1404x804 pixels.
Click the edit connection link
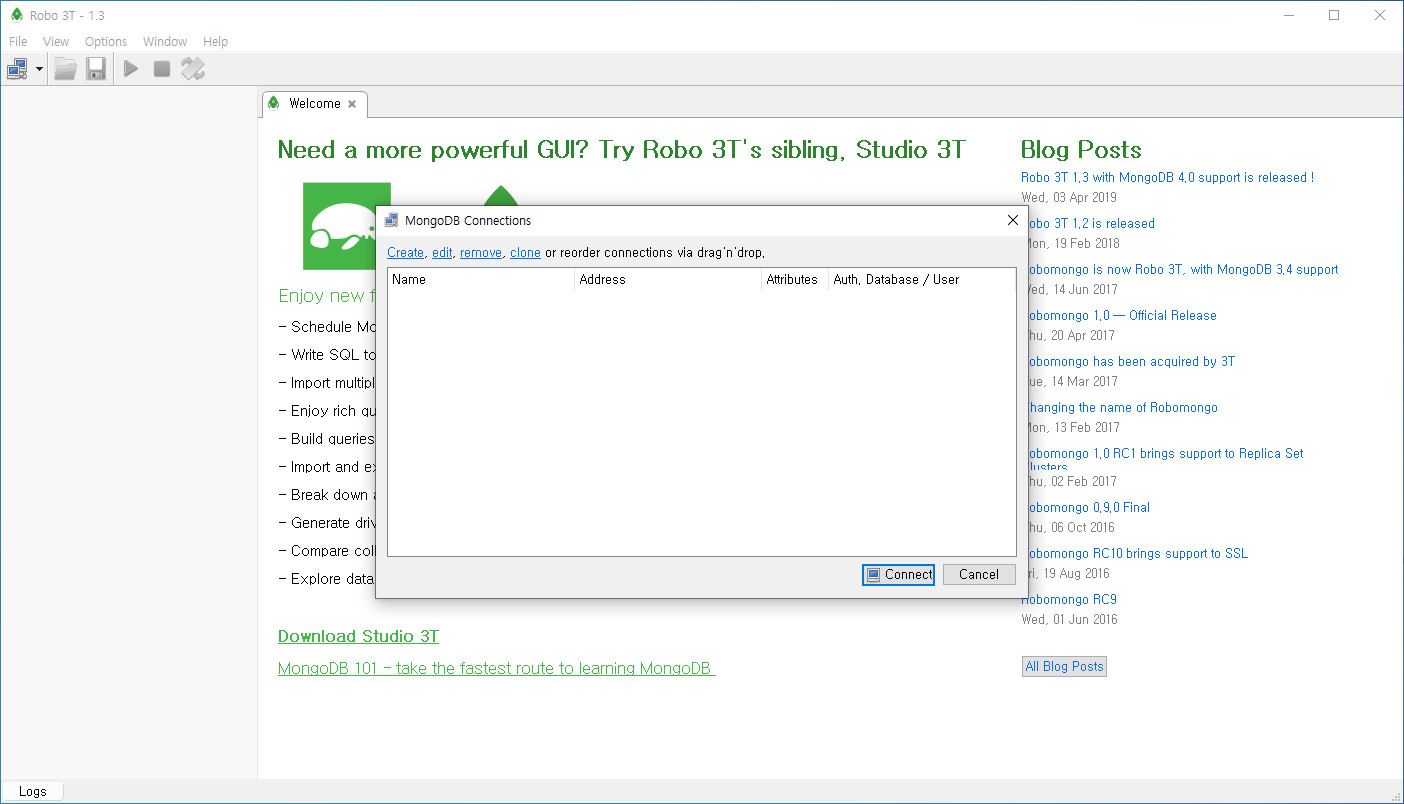pos(442,252)
